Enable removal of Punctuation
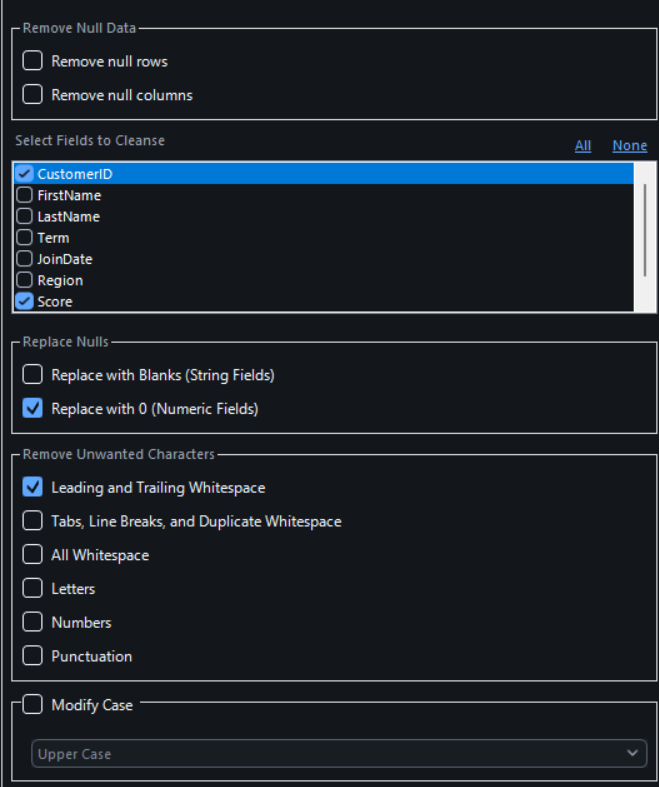Screen dimensions: 659x787 click(x=33, y=656)
